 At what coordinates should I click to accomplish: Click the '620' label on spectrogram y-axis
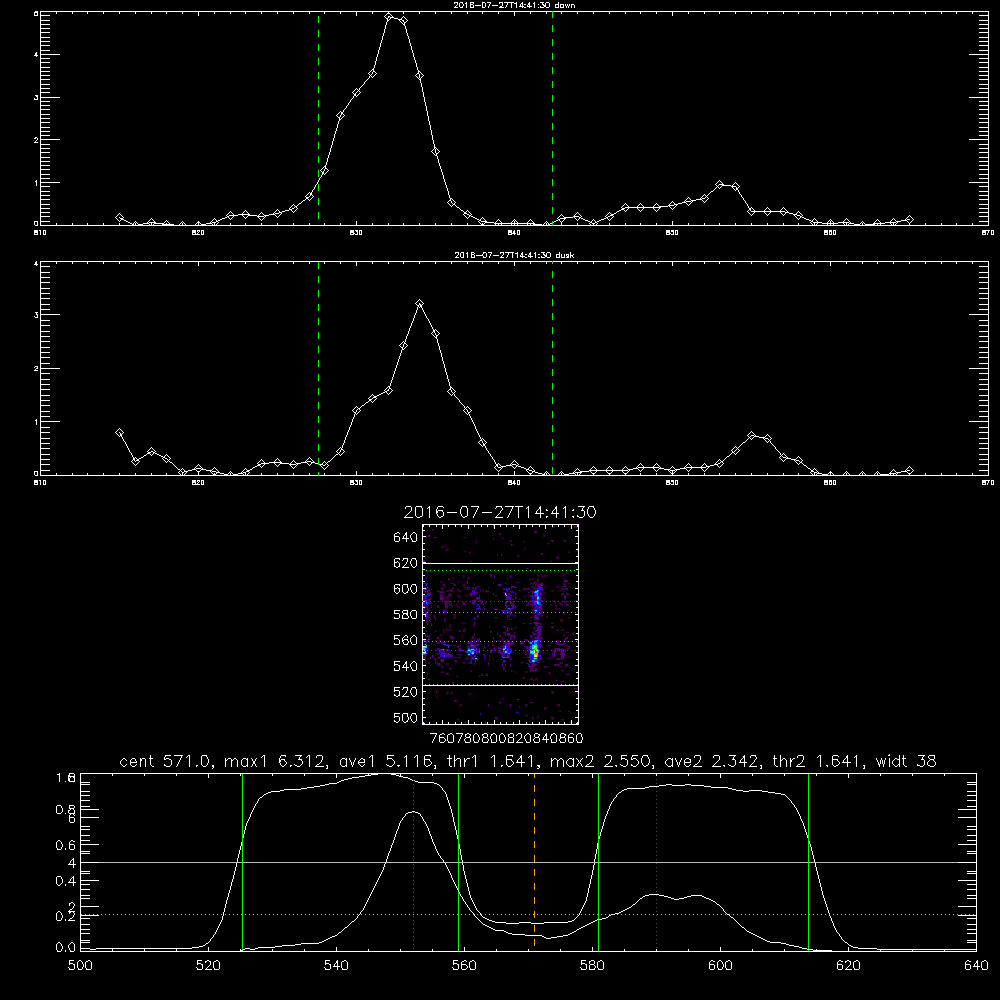(x=406, y=563)
